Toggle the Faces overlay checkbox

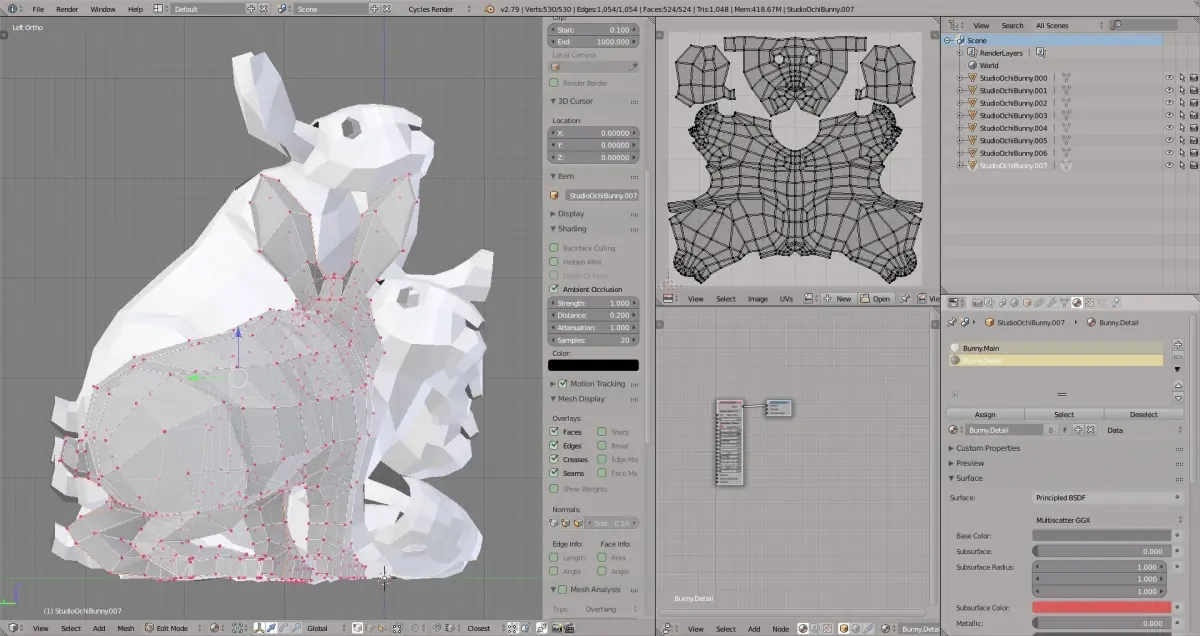point(554,432)
